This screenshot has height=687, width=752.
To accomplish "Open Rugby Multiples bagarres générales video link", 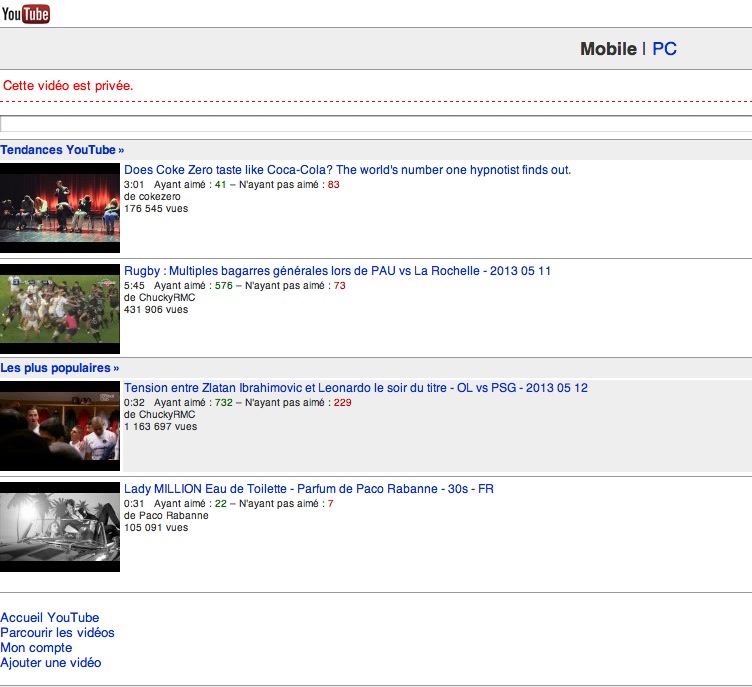I will 337,271.
